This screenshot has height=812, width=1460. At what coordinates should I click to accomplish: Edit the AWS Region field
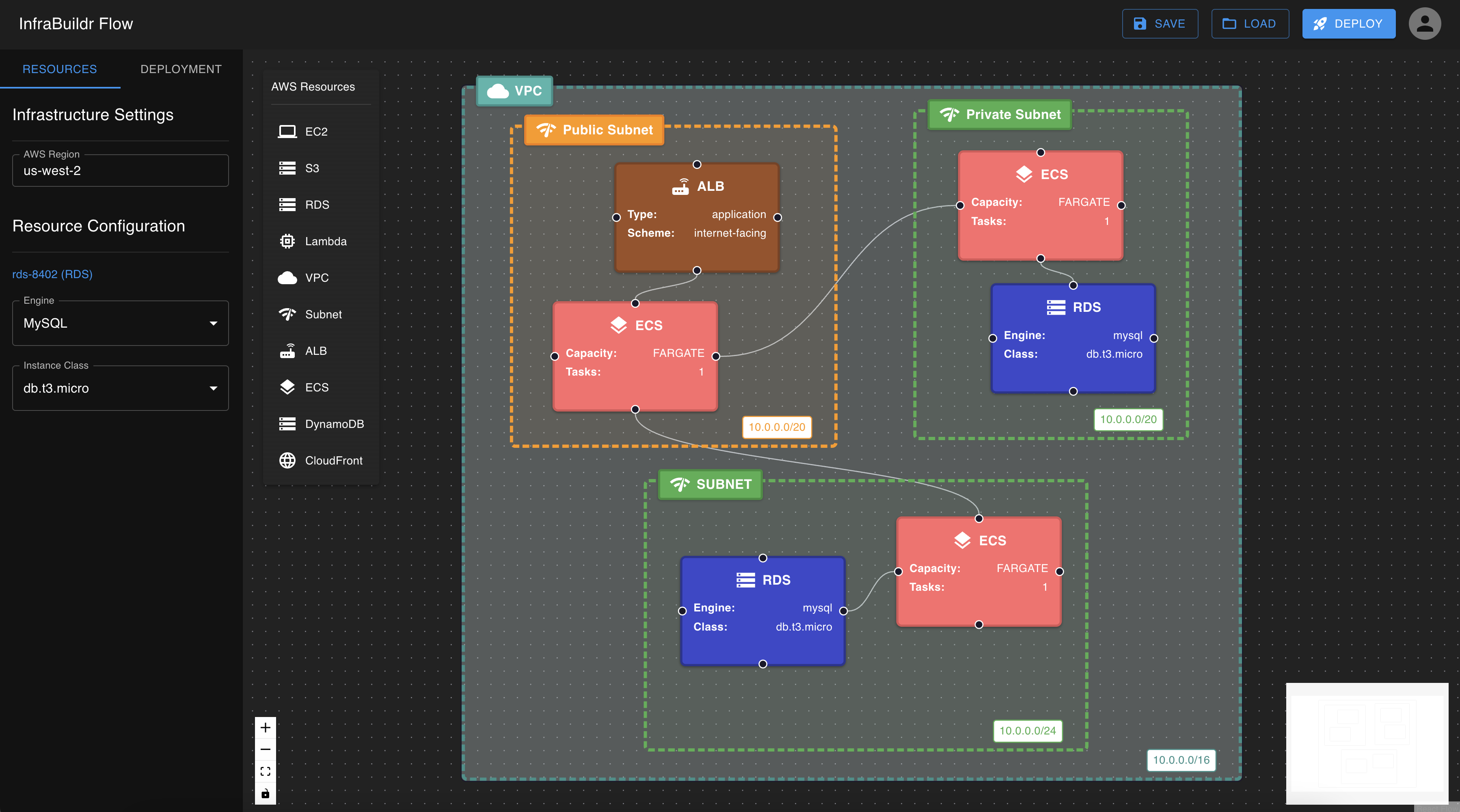click(x=120, y=171)
